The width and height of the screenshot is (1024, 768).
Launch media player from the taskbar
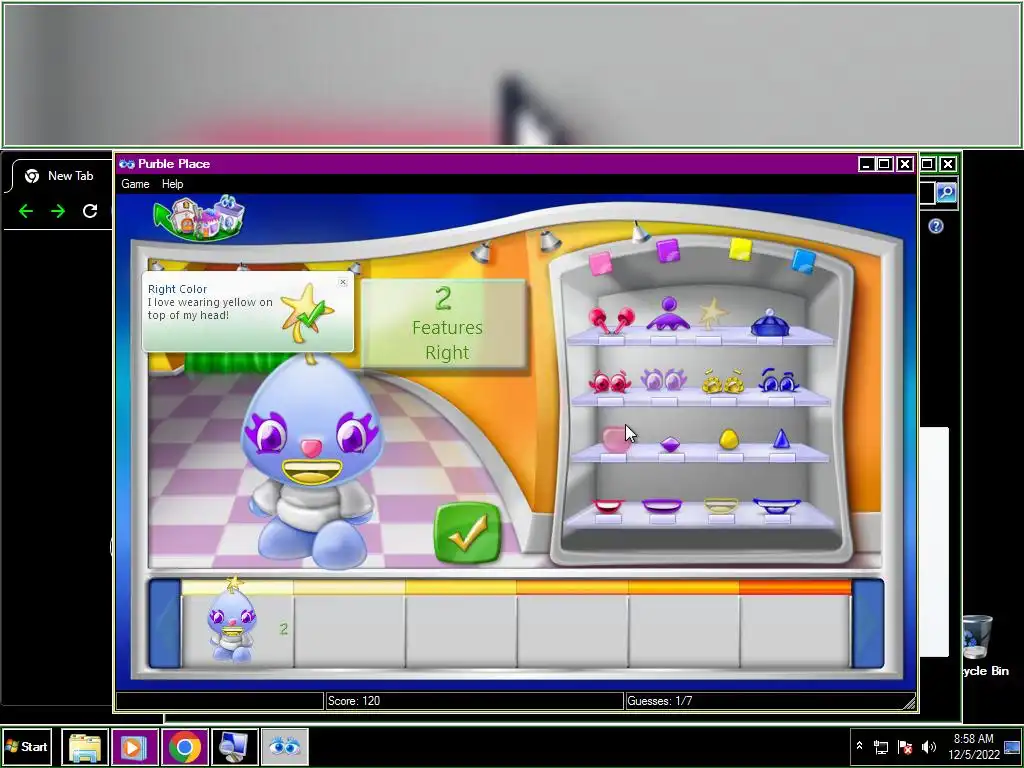click(135, 747)
